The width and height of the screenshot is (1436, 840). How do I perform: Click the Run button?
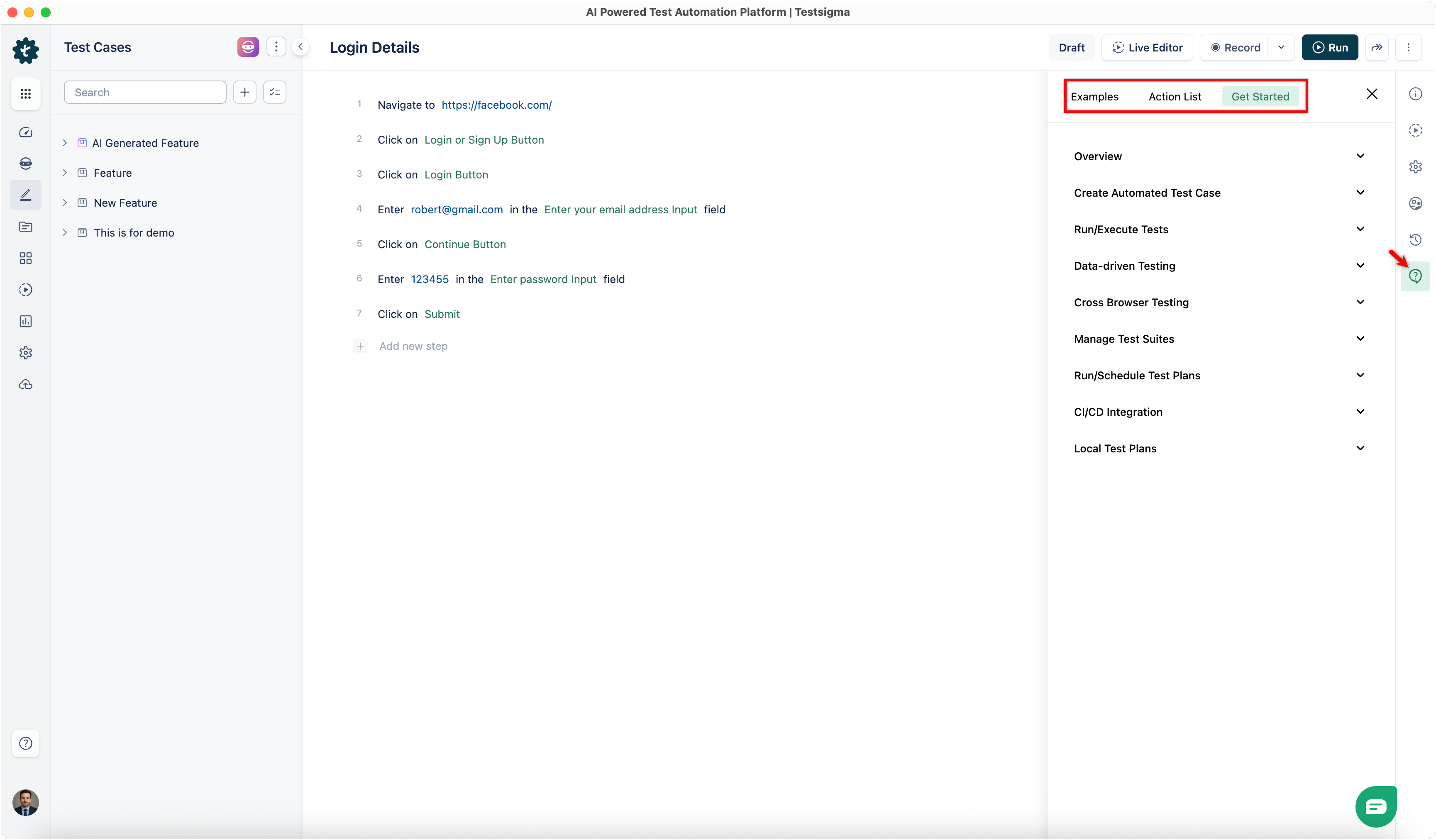coord(1329,47)
